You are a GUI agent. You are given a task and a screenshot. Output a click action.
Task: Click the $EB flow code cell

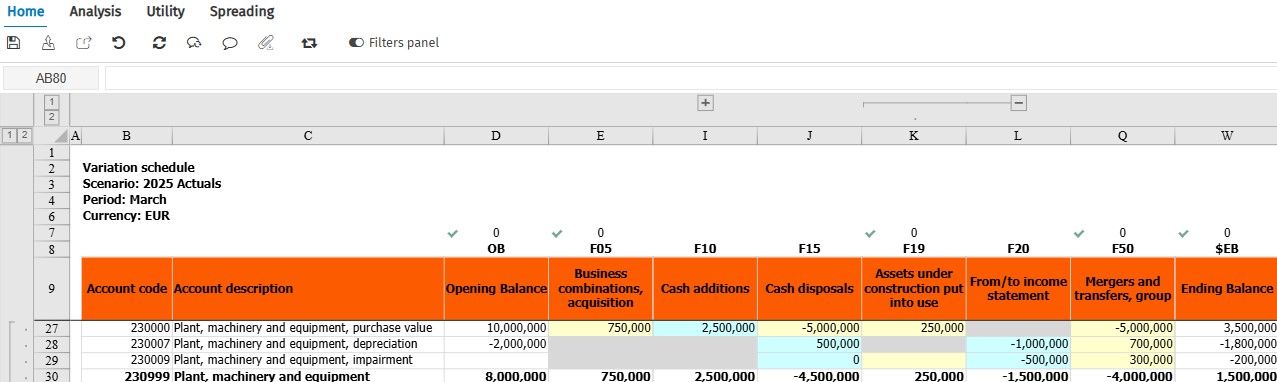pyautogui.click(x=1226, y=249)
